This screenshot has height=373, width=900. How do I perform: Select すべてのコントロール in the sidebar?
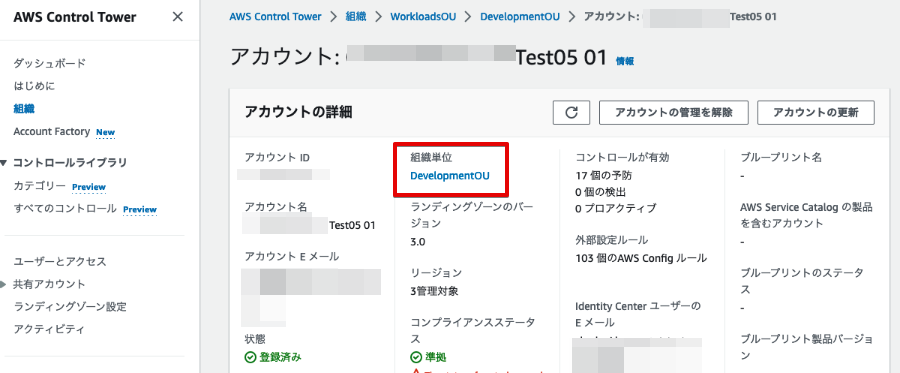click(65, 209)
